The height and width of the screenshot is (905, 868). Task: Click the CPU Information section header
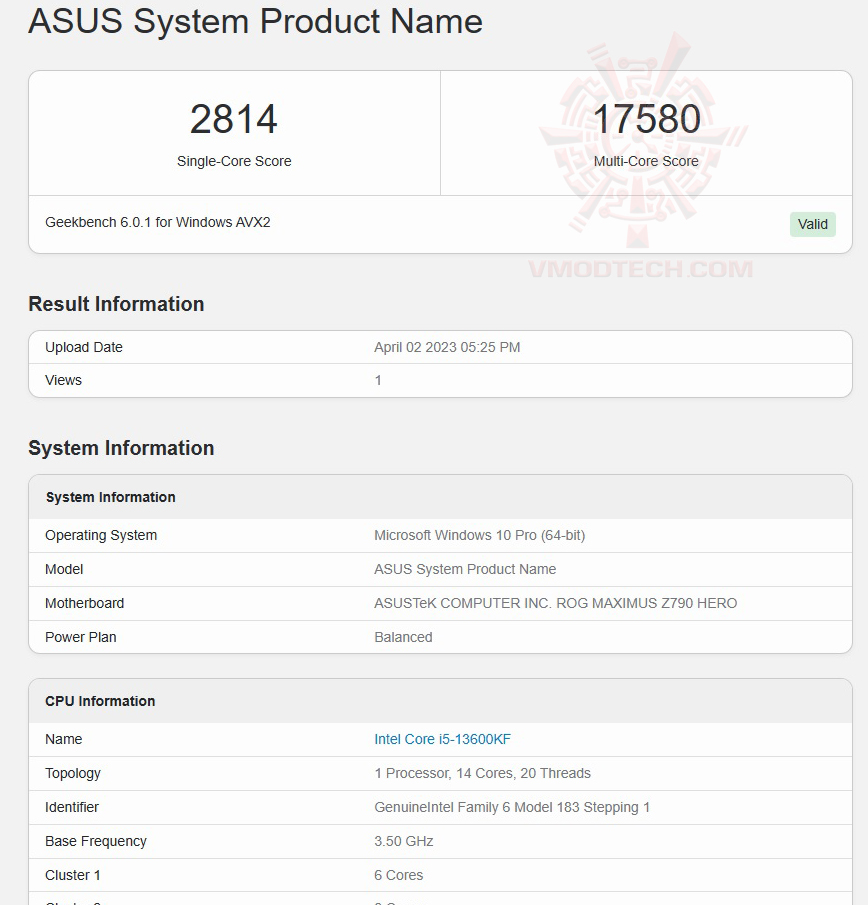pos(101,701)
